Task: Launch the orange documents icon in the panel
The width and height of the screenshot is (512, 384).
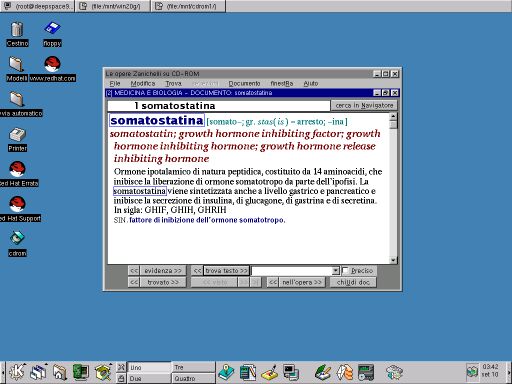Action: pyautogui.click(x=344, y=372)
